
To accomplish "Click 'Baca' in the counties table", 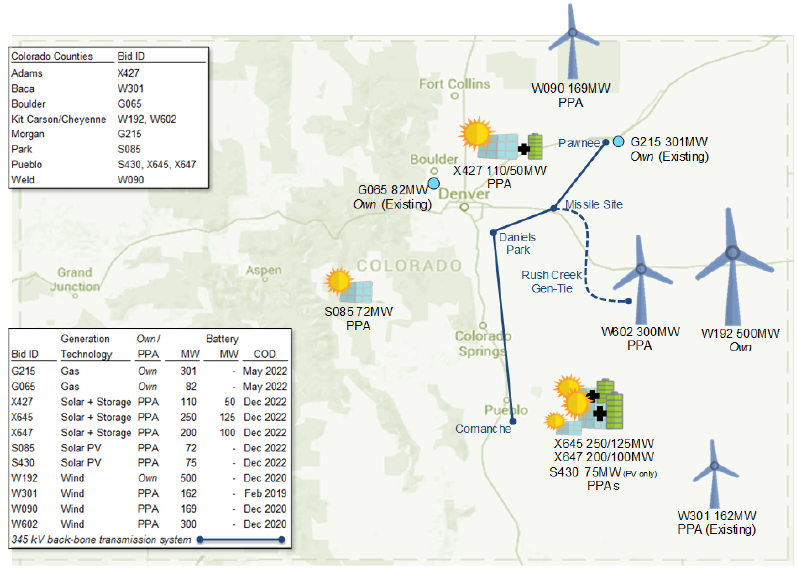I will click(x=23, y=88).
